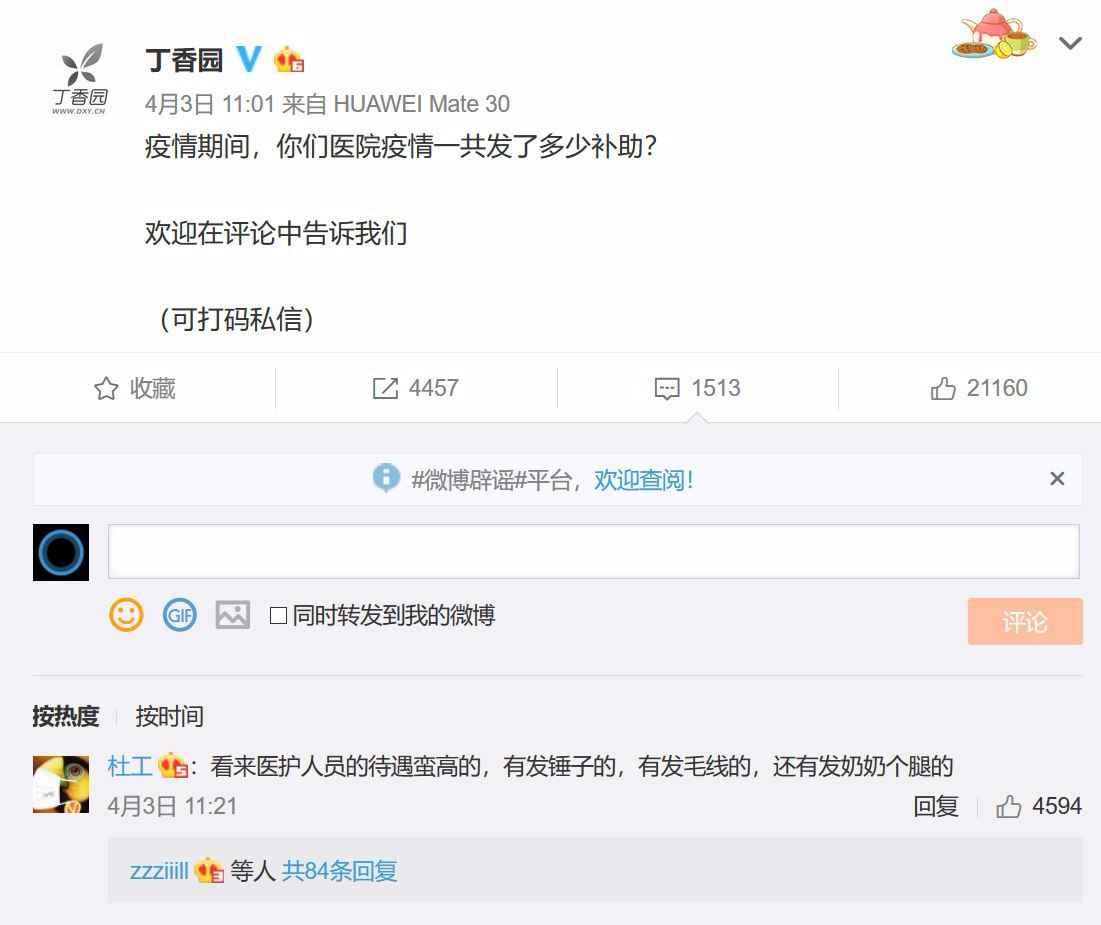1101x925 pixels.
Task: Select the 按热度 sorting tab
Action: pos(65,716)
